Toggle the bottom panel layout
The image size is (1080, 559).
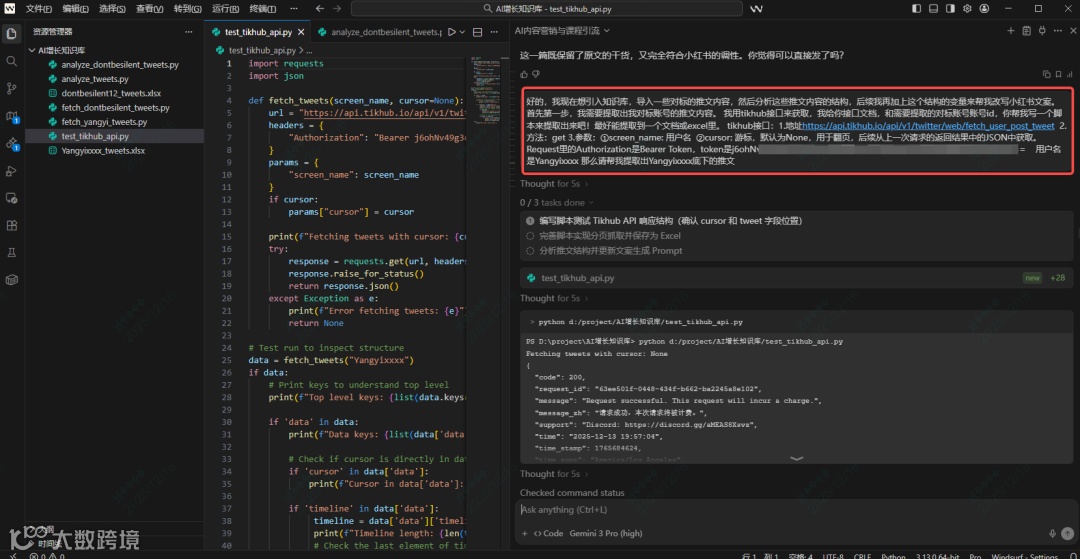[933, 9]
